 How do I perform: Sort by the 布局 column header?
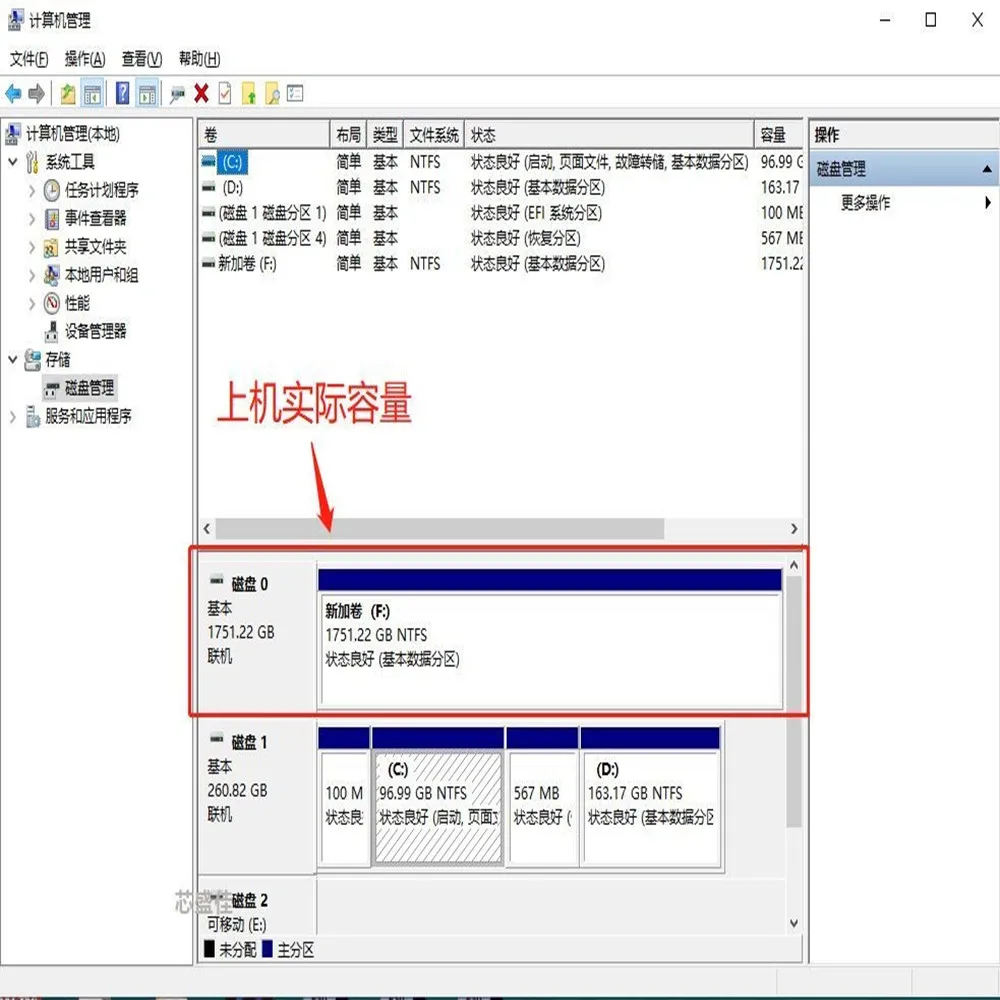348,135
